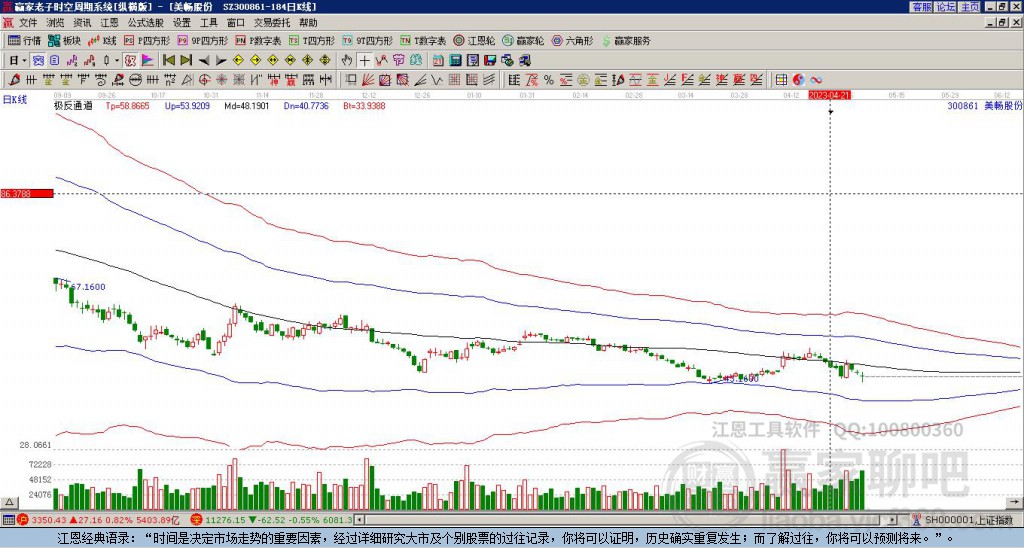Image resolution: width=1024 pixels, height=548 pixels.
Task: Click the black left arrow icon
Action: (204, 61)
